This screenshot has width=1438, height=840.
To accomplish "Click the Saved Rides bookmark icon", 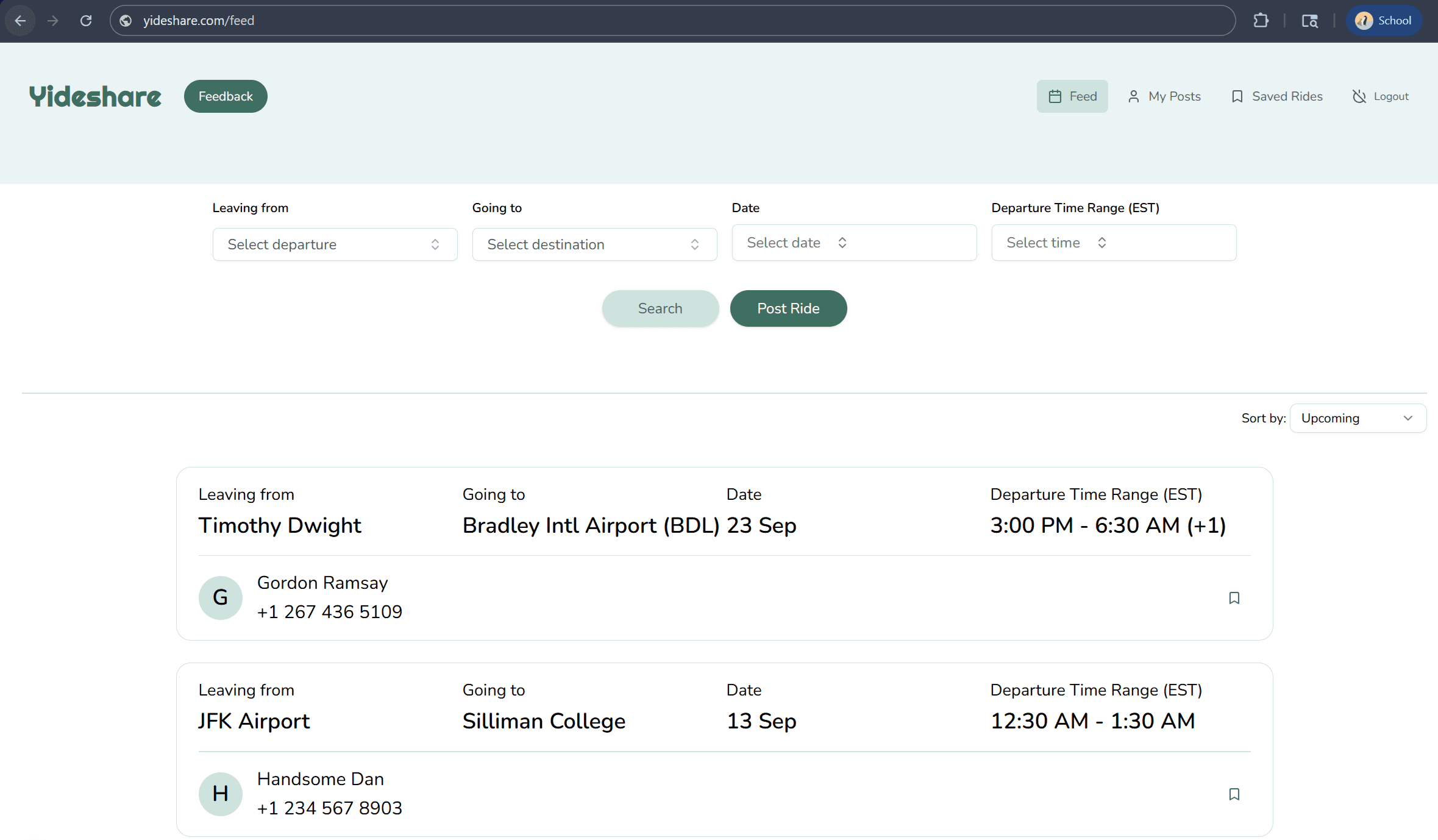I will (x=1237, y=96).
